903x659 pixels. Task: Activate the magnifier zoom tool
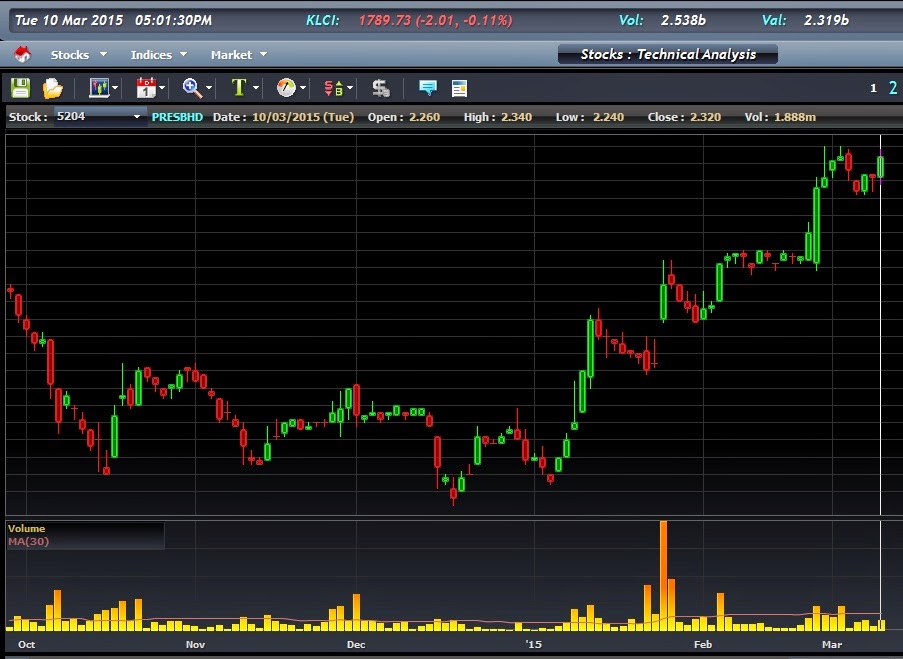pyautogui.click(x=192, y=88)
